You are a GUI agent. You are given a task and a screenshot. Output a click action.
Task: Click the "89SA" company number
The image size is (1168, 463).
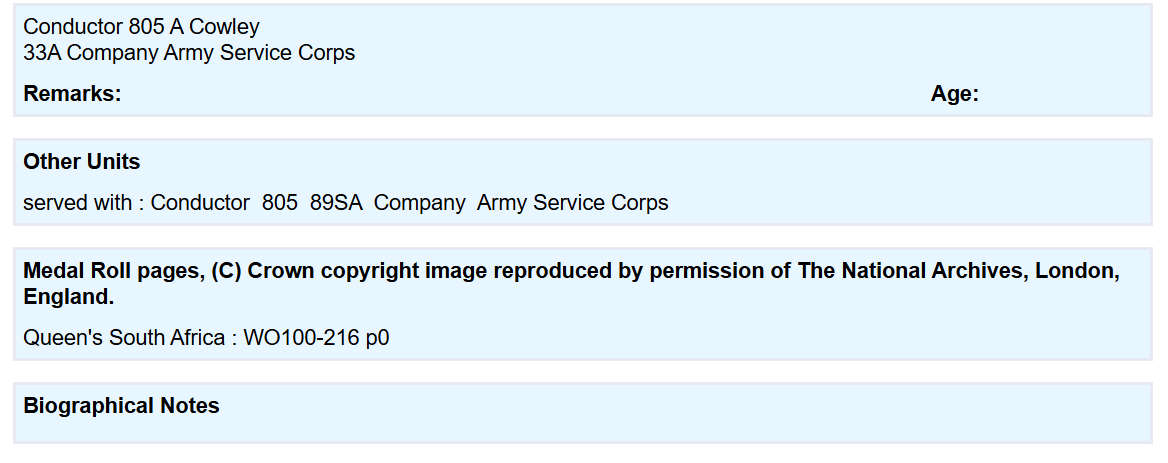[335, 202]
